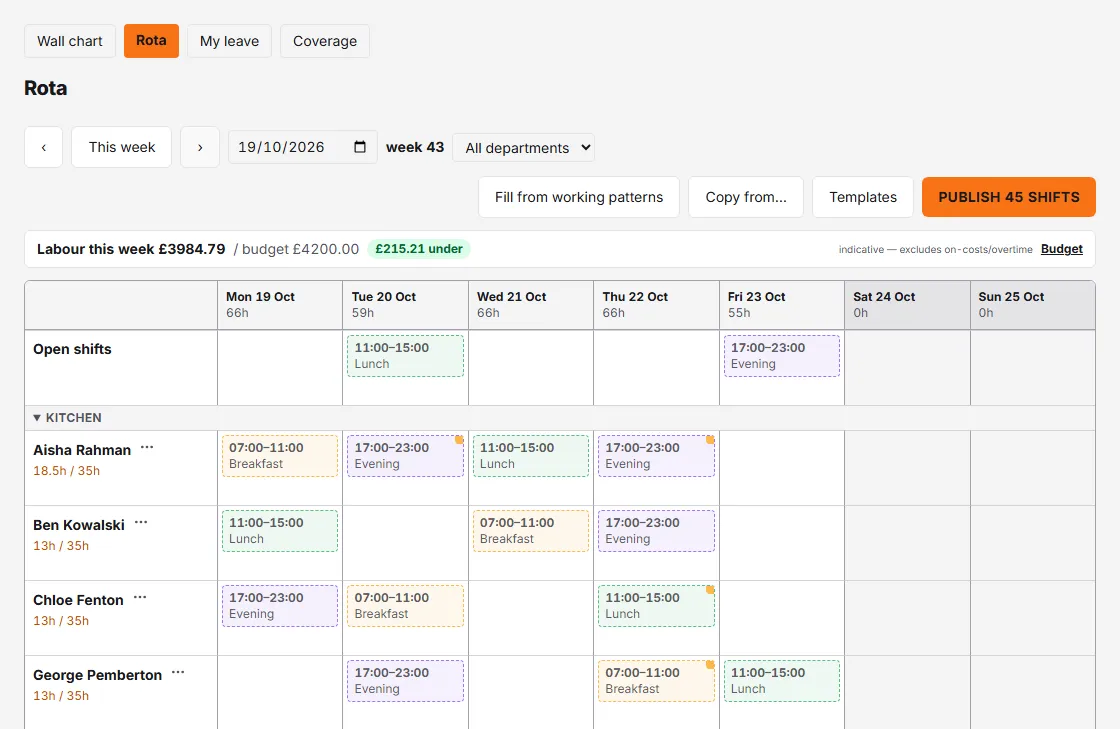Click the Sun 25 Oct column header
Screen dimensions: 1120x729
[1033, 305]
